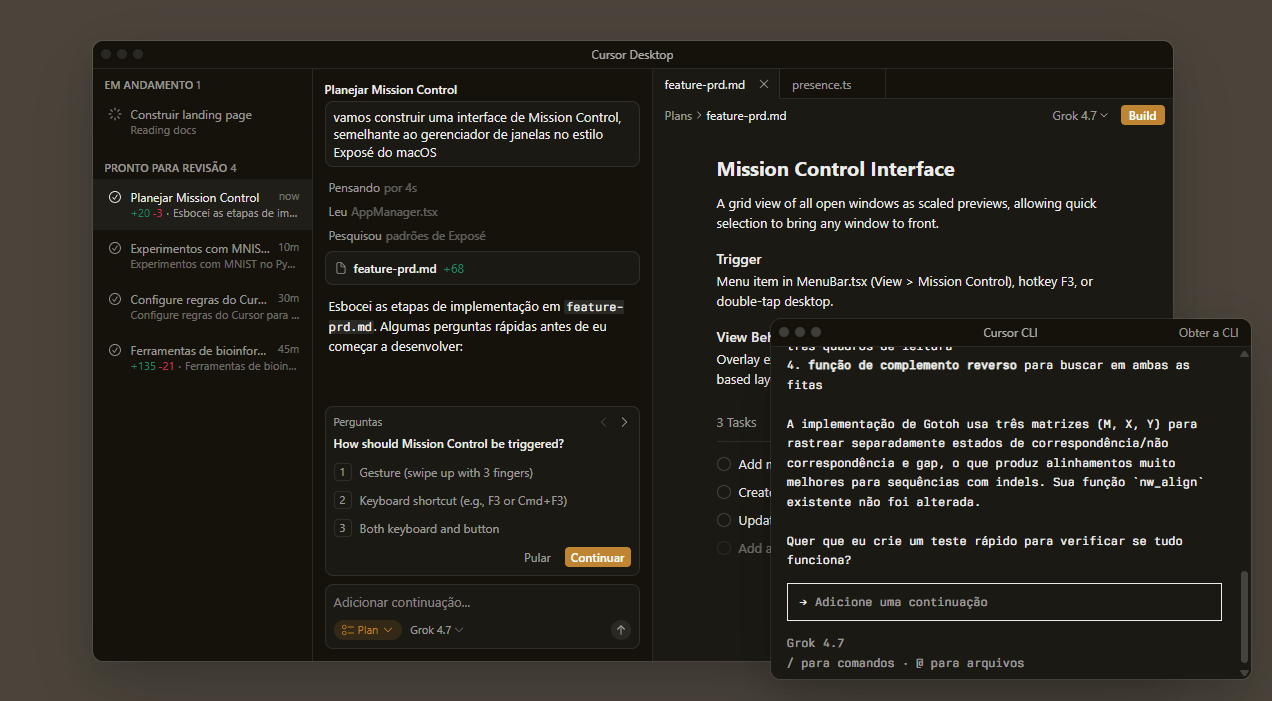Click feature-prd.md in the breadcrumb
Screen dimensions: 1272x701
coord(746,116)
